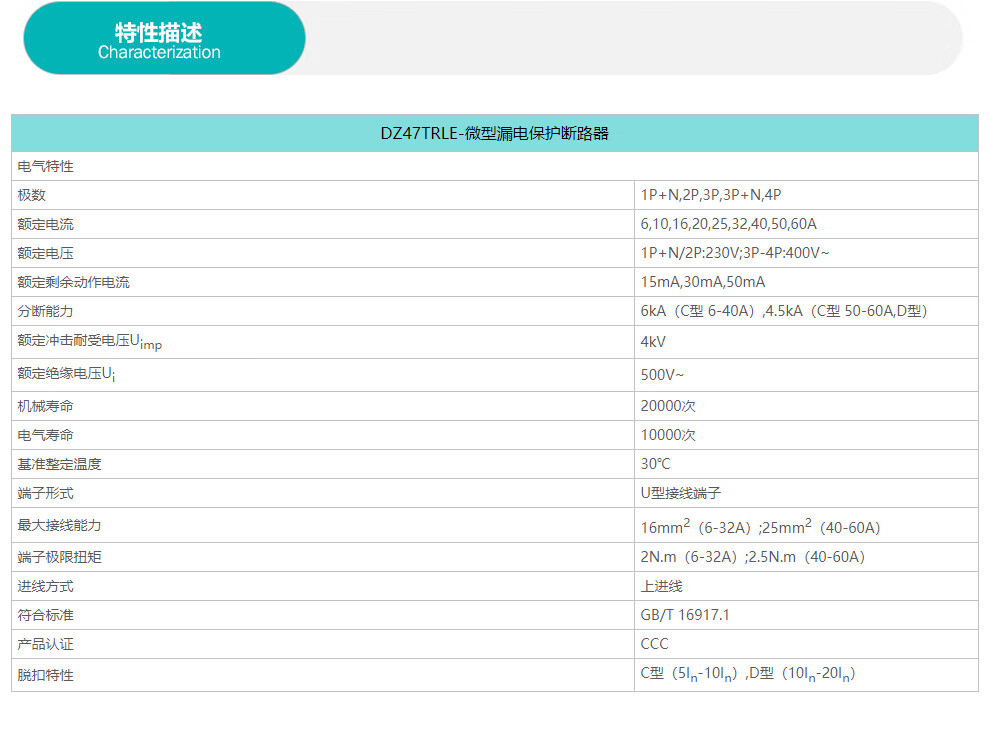Click the 额定绝缘电压 Ui label
This screenshot has width=990, height=731.
coord(74,375)
